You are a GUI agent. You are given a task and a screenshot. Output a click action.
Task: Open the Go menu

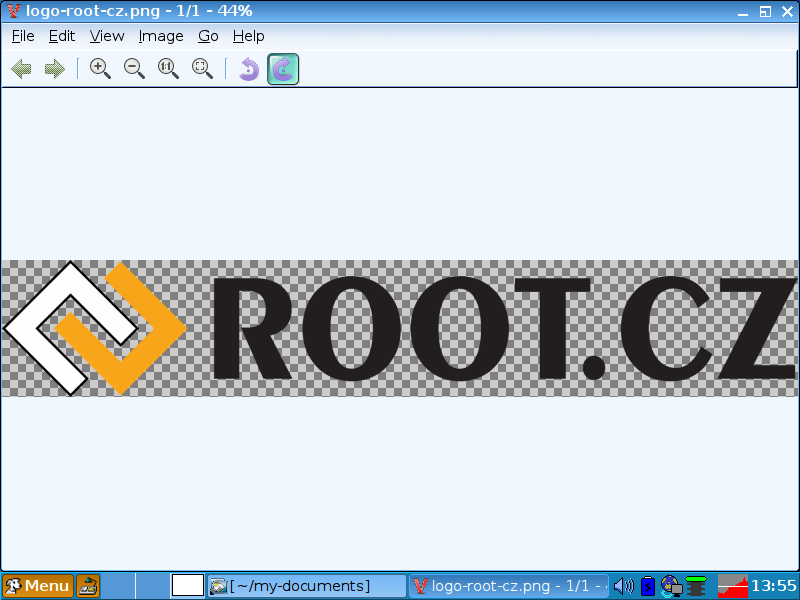(208, 36)
